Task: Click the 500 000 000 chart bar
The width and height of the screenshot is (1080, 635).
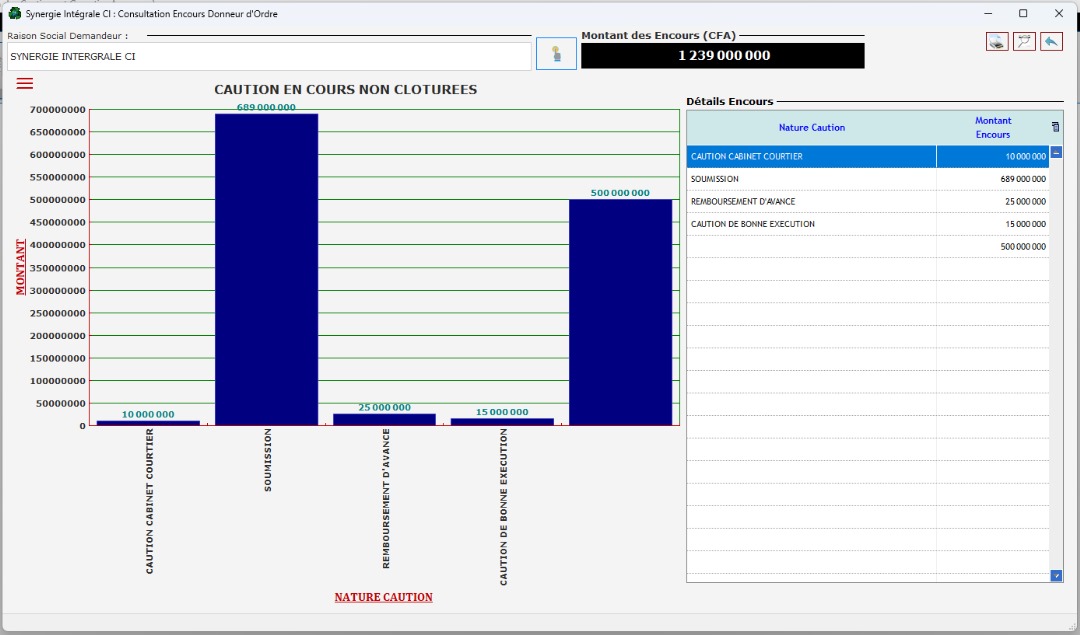Action: tap(620, 312)
